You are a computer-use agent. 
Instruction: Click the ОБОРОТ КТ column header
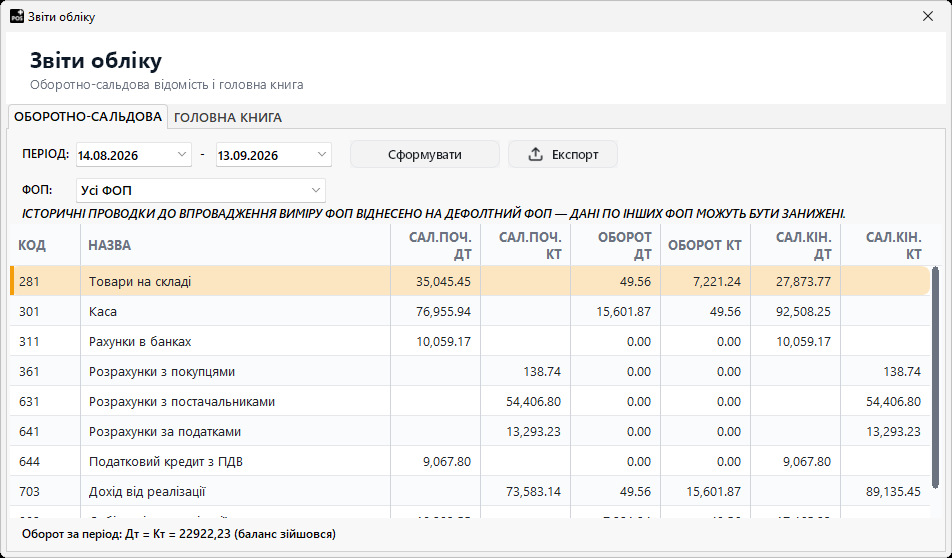(x=705, y=245)
